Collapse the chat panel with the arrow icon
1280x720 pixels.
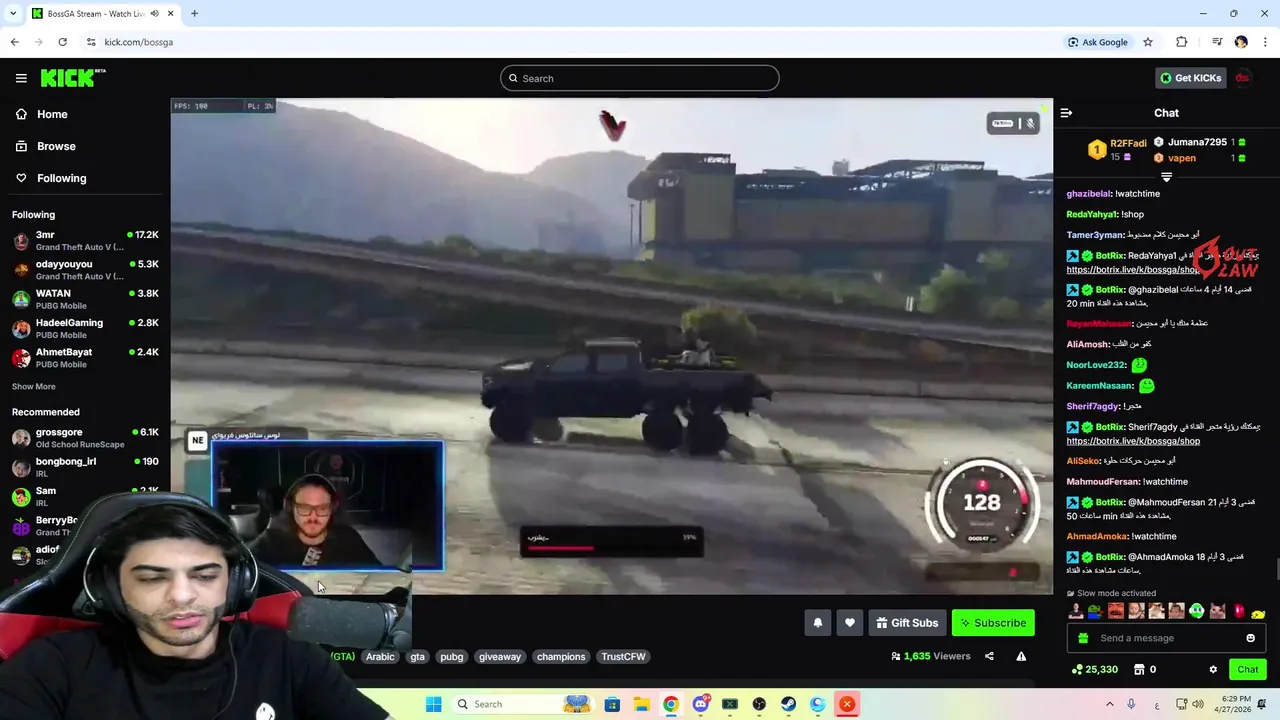click(x=1066, y=113)
